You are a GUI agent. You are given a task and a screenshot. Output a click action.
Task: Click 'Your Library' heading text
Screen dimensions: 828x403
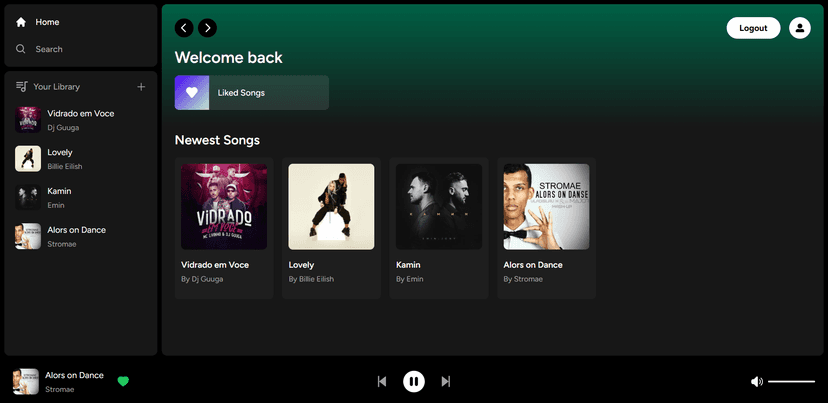[57, 87]
